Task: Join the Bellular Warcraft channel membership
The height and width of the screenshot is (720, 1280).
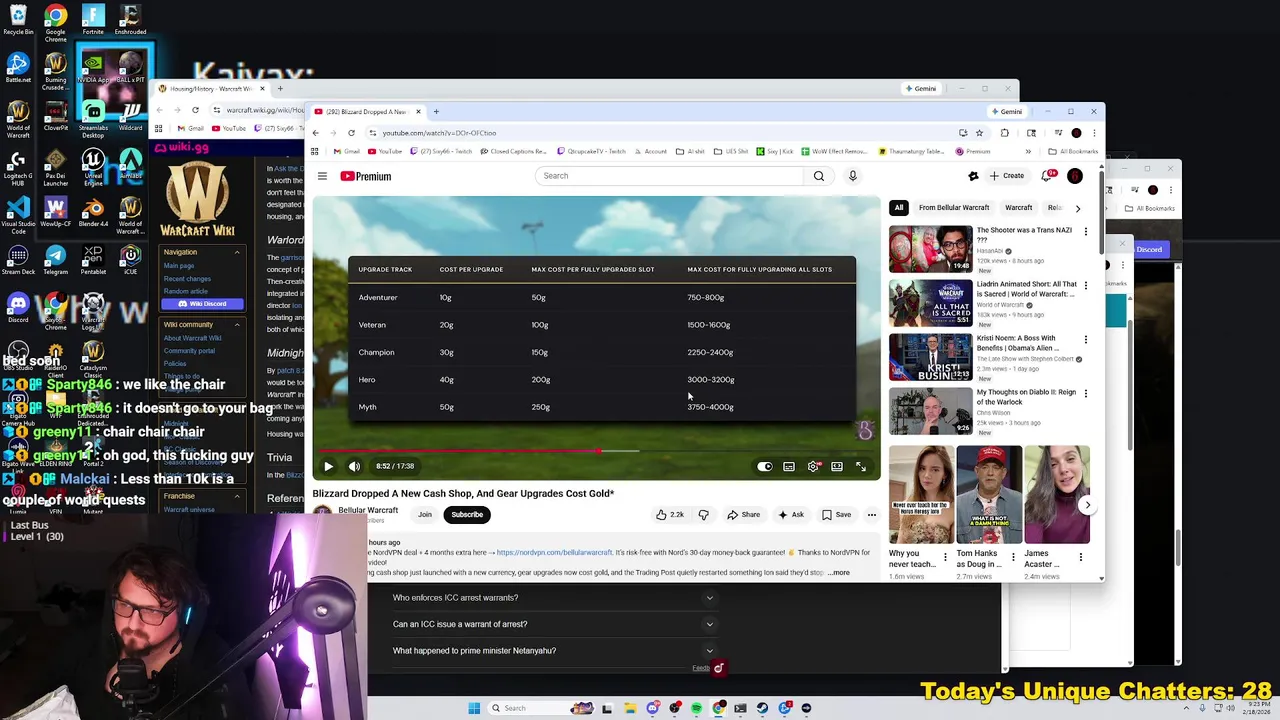Action: click(x=425, y=515)
